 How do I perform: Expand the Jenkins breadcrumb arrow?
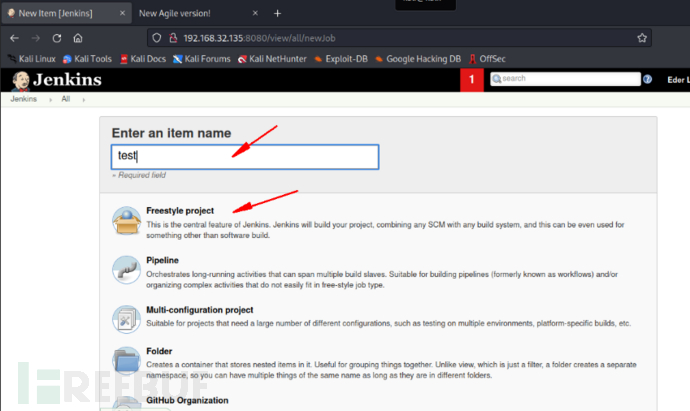51,100
